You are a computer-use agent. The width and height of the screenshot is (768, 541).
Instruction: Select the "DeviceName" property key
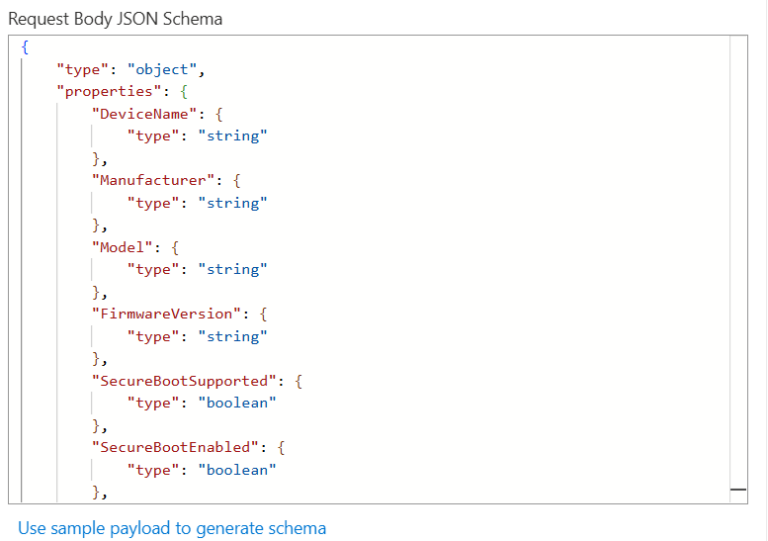pyautogui.click(x=144, y=114)
